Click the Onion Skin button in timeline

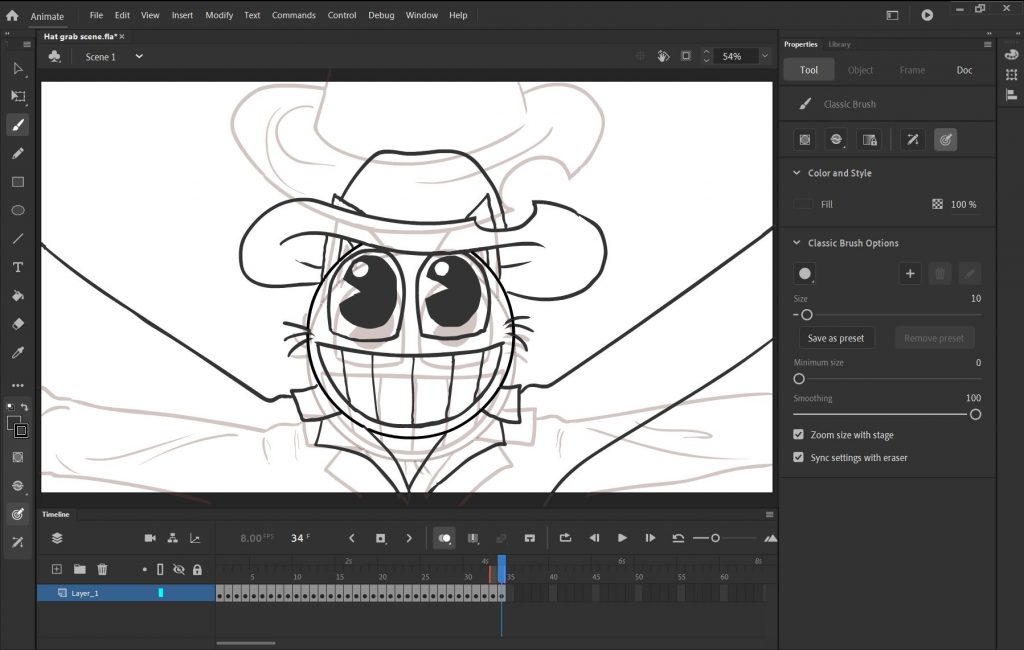tap(445, 538)
